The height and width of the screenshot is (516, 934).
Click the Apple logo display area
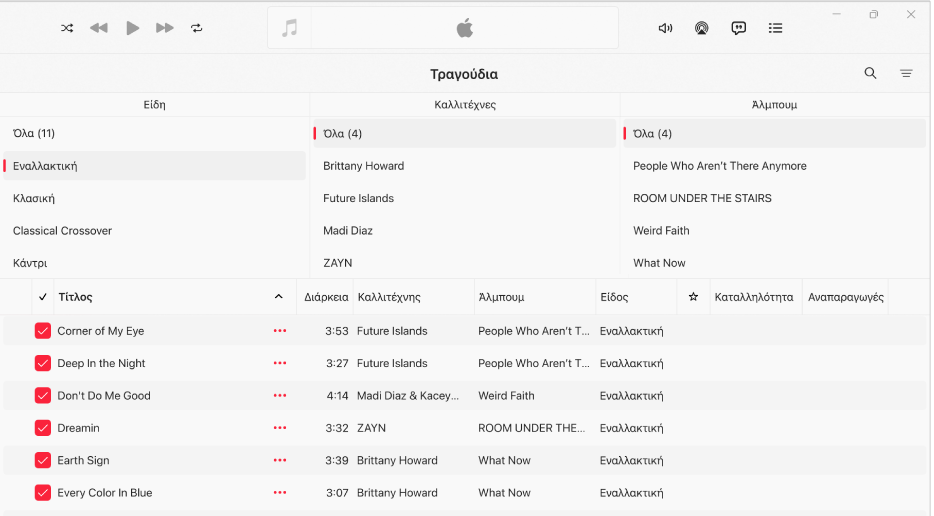click(465, 28)
